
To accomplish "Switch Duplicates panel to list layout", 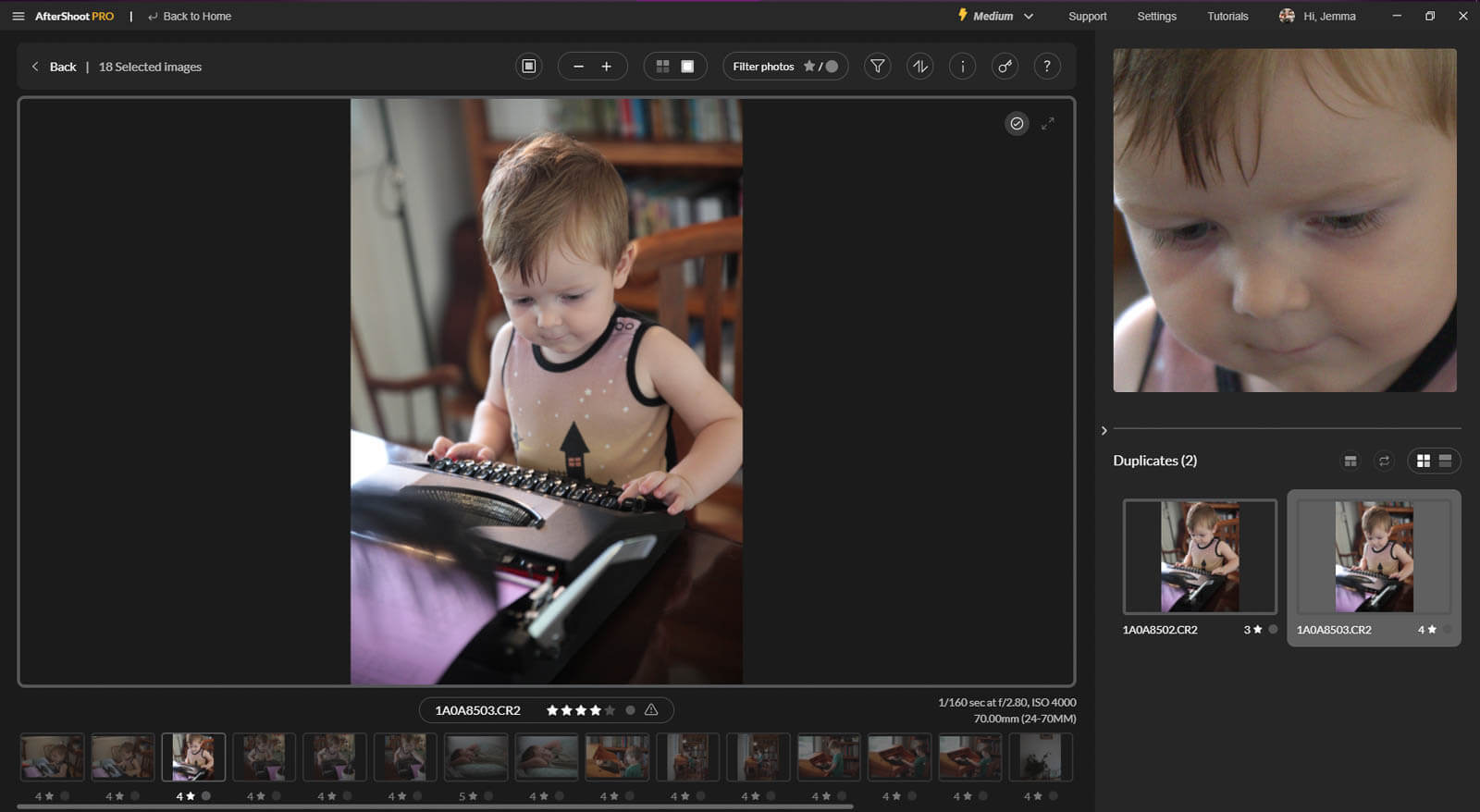I will (x=1445, y=461).
